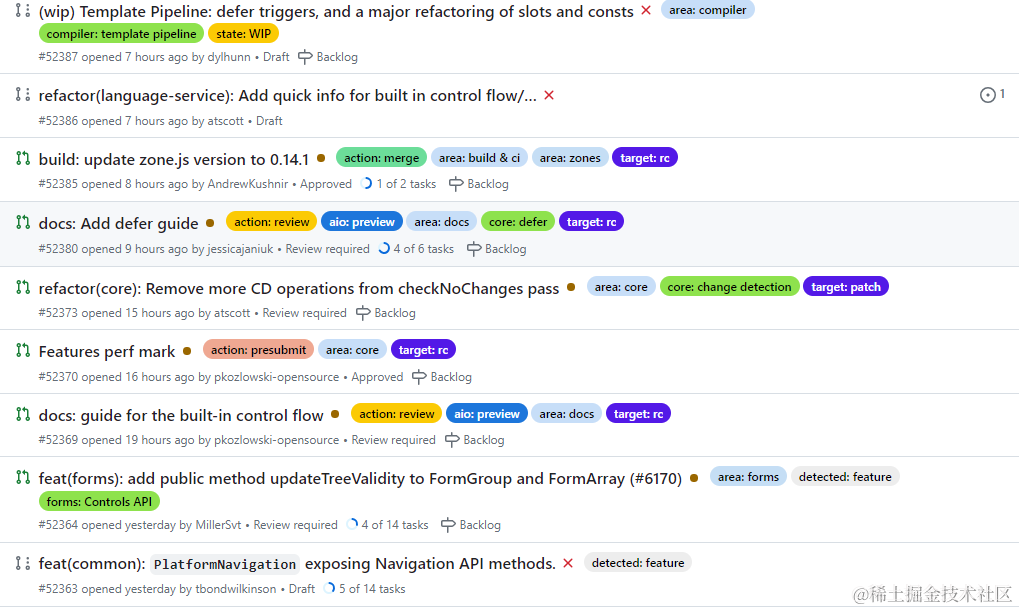The width and height of the screenshot is (1019, 611).
Task: Click 'detected: feature' label on PlatformNavigation PR
Action: pyautogui.click(x=638, y=563)
